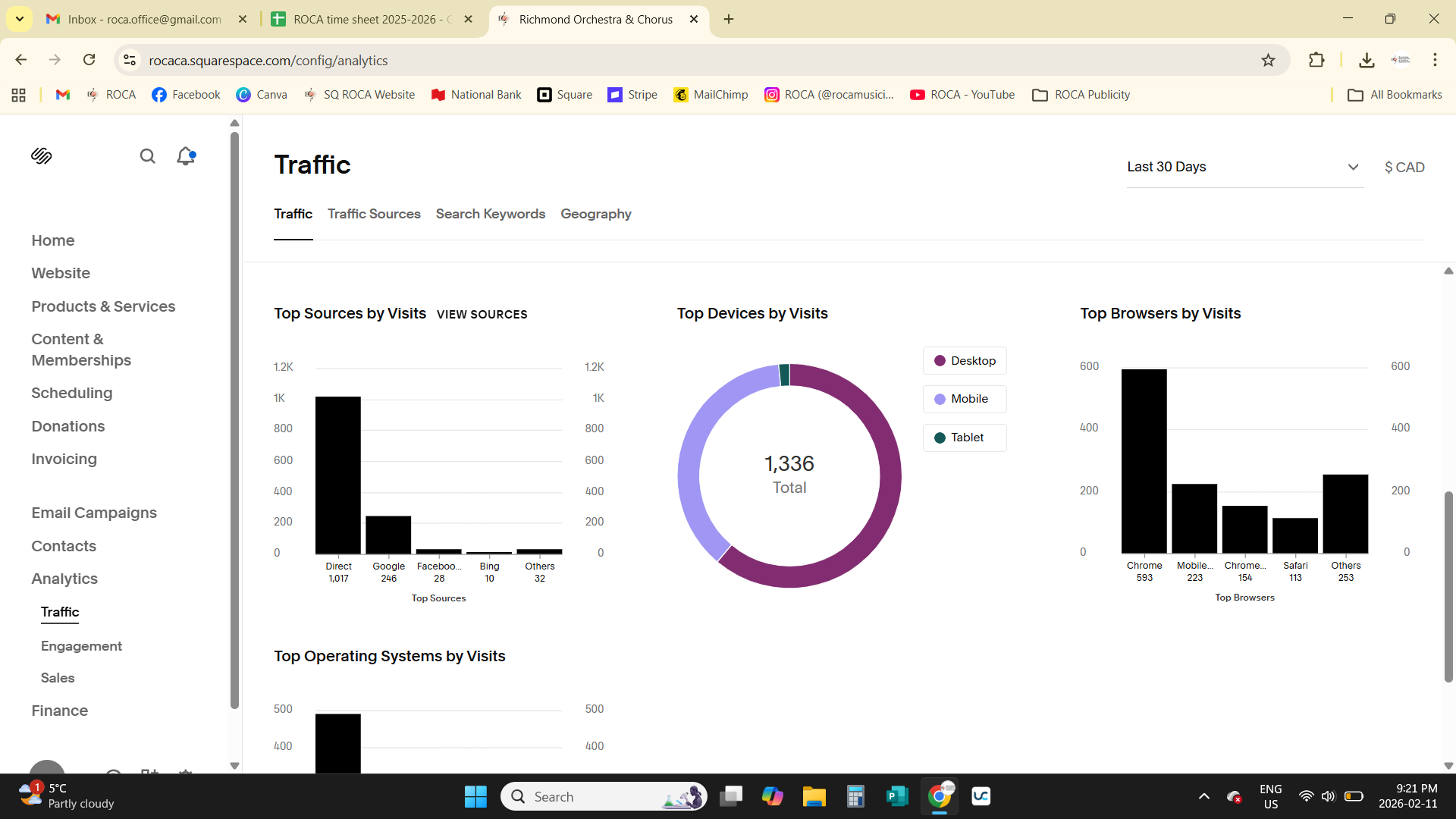The width and height of the screenshot is (1456, 819).
Task: Reload the page
Action: pyautogui.click(x=89, y=60)
